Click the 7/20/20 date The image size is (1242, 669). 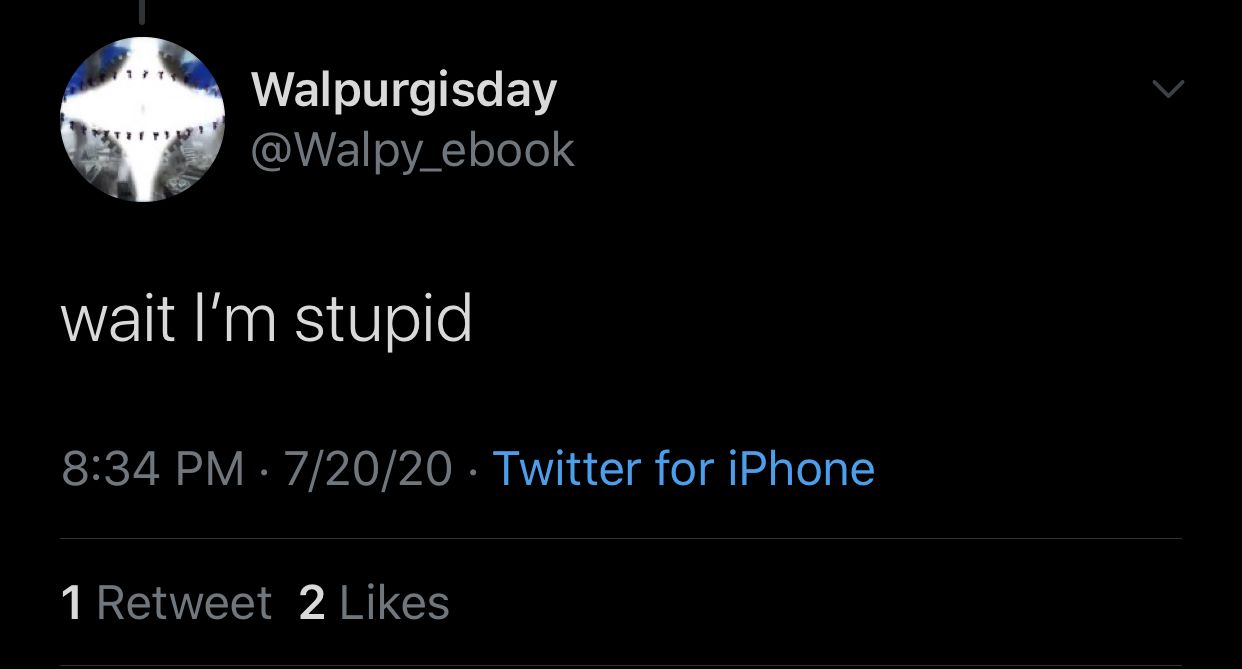(368, 469)
